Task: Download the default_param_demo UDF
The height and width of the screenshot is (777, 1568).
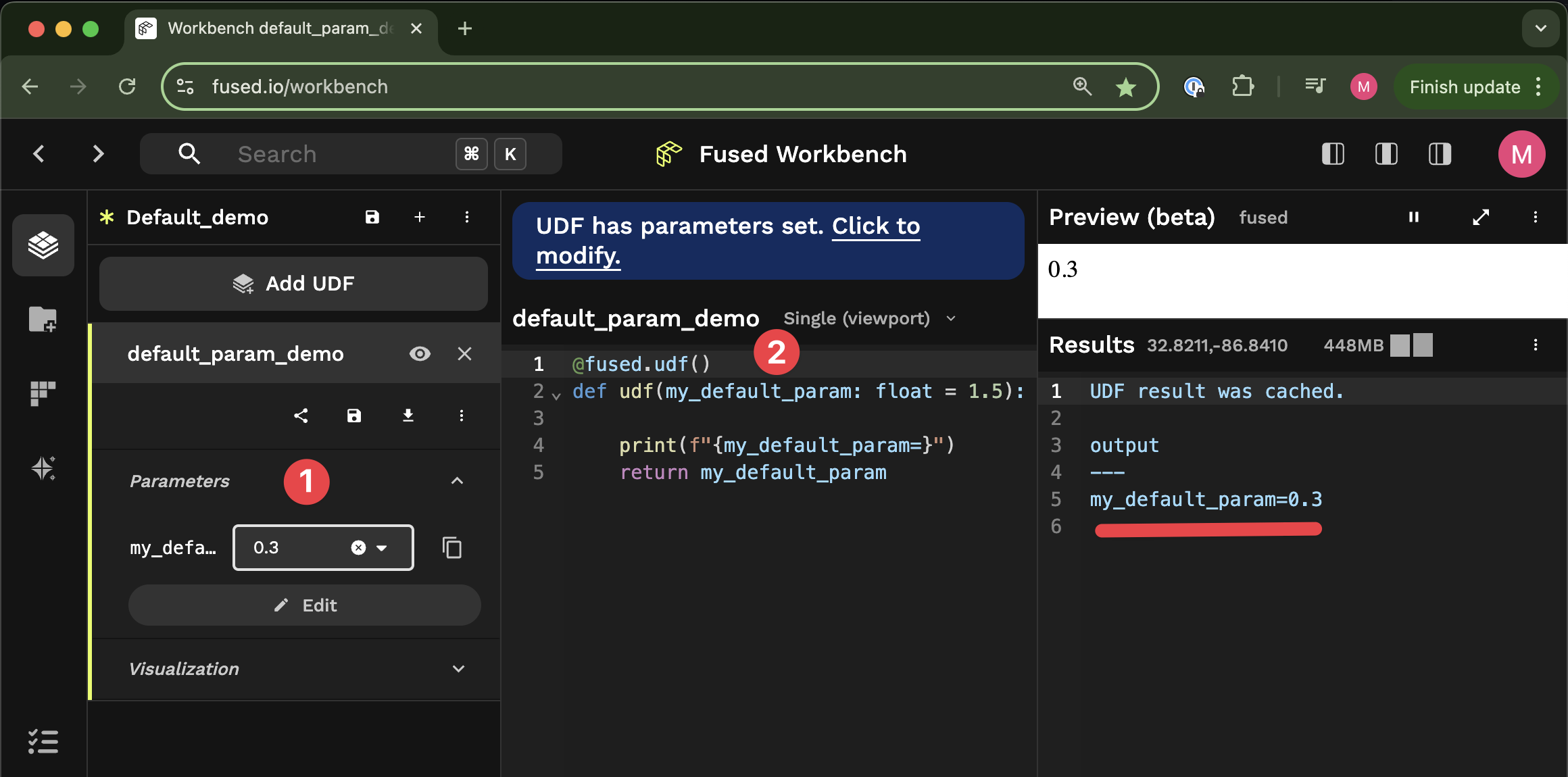Action: 408,416
